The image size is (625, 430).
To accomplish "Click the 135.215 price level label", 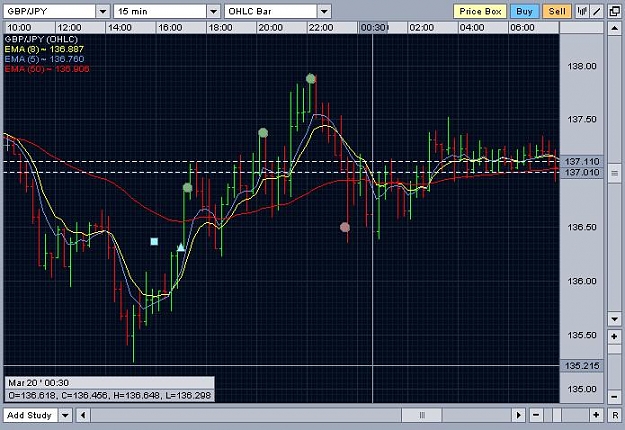I will tap(582, 365).
